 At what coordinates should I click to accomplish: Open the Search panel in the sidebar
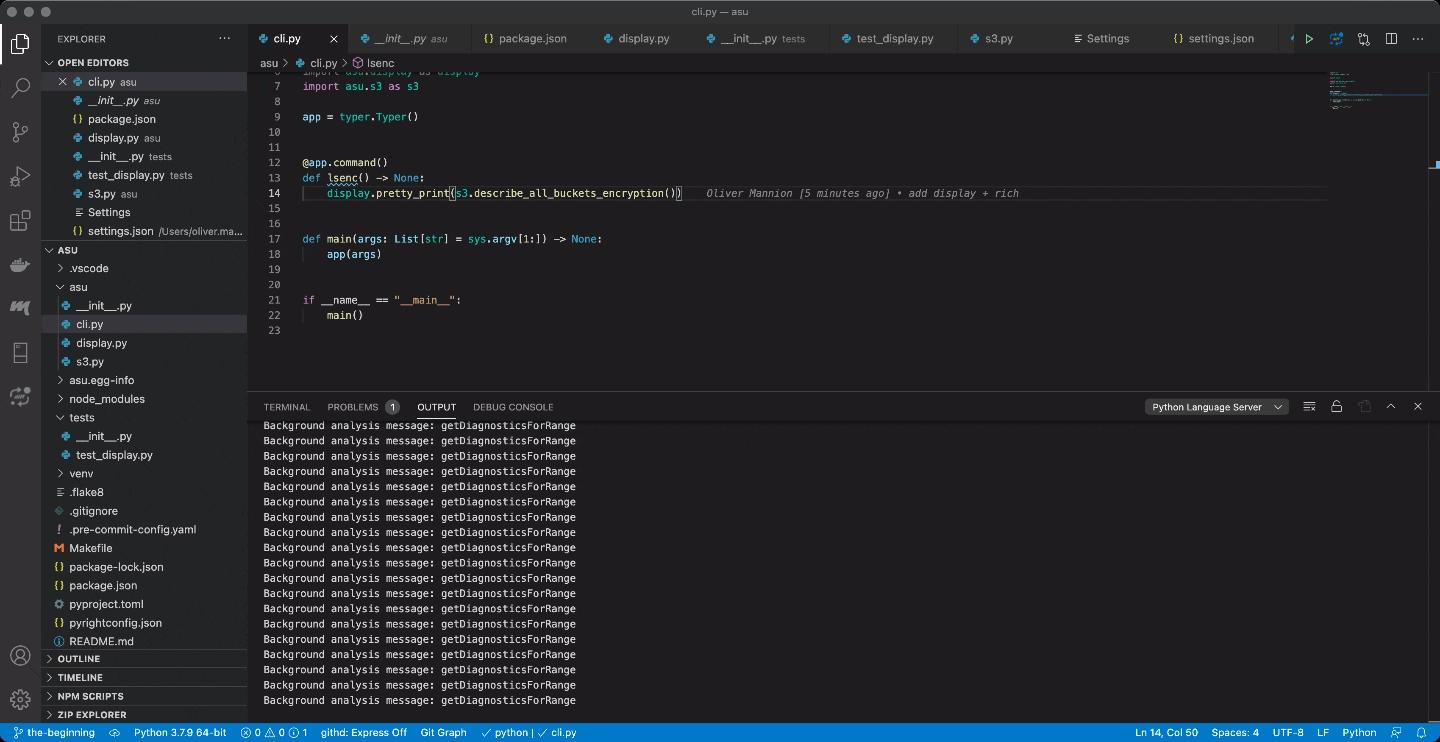(x=20, y=88)
